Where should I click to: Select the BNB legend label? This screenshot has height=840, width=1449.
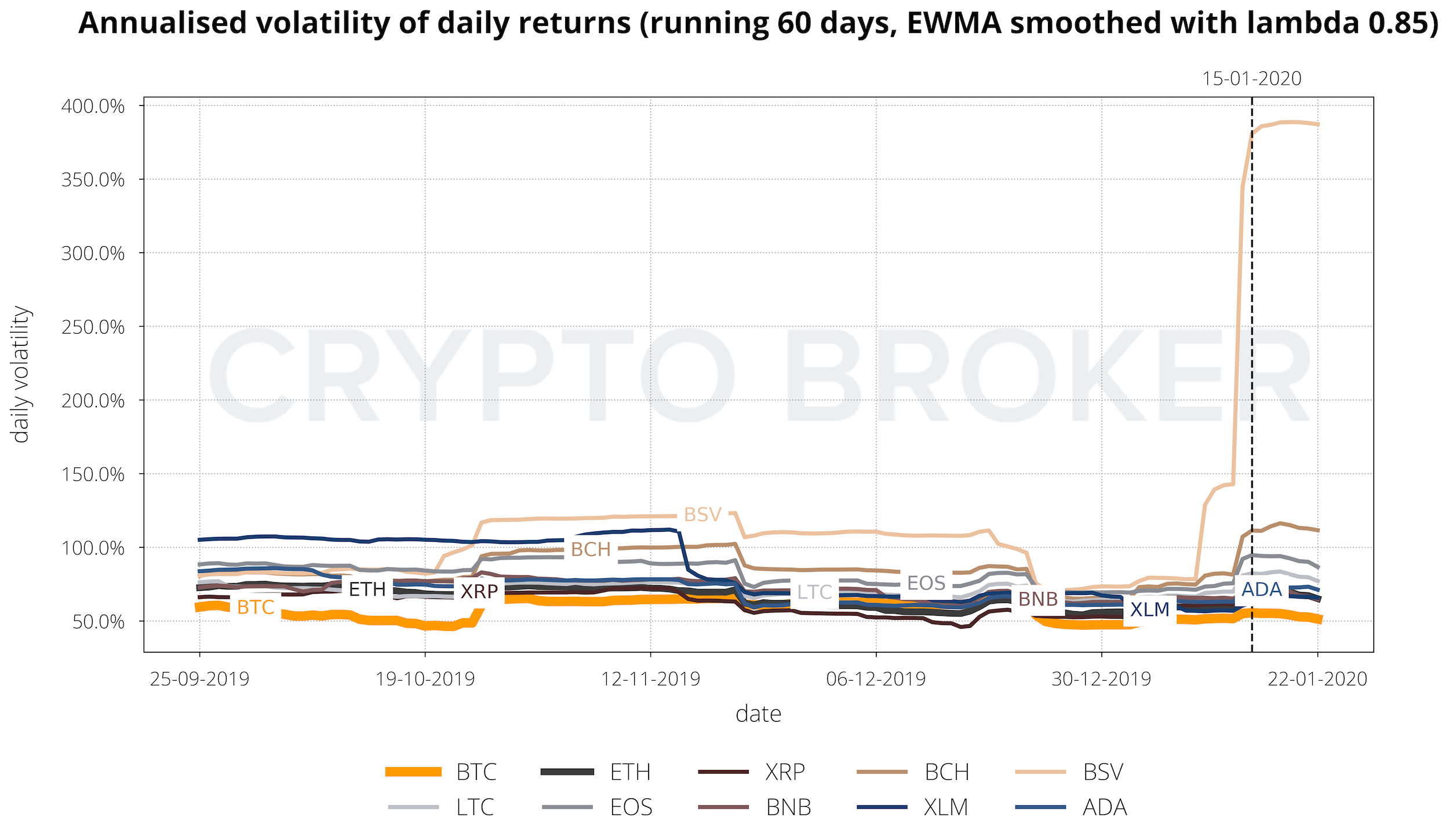(x=788, y=807)
